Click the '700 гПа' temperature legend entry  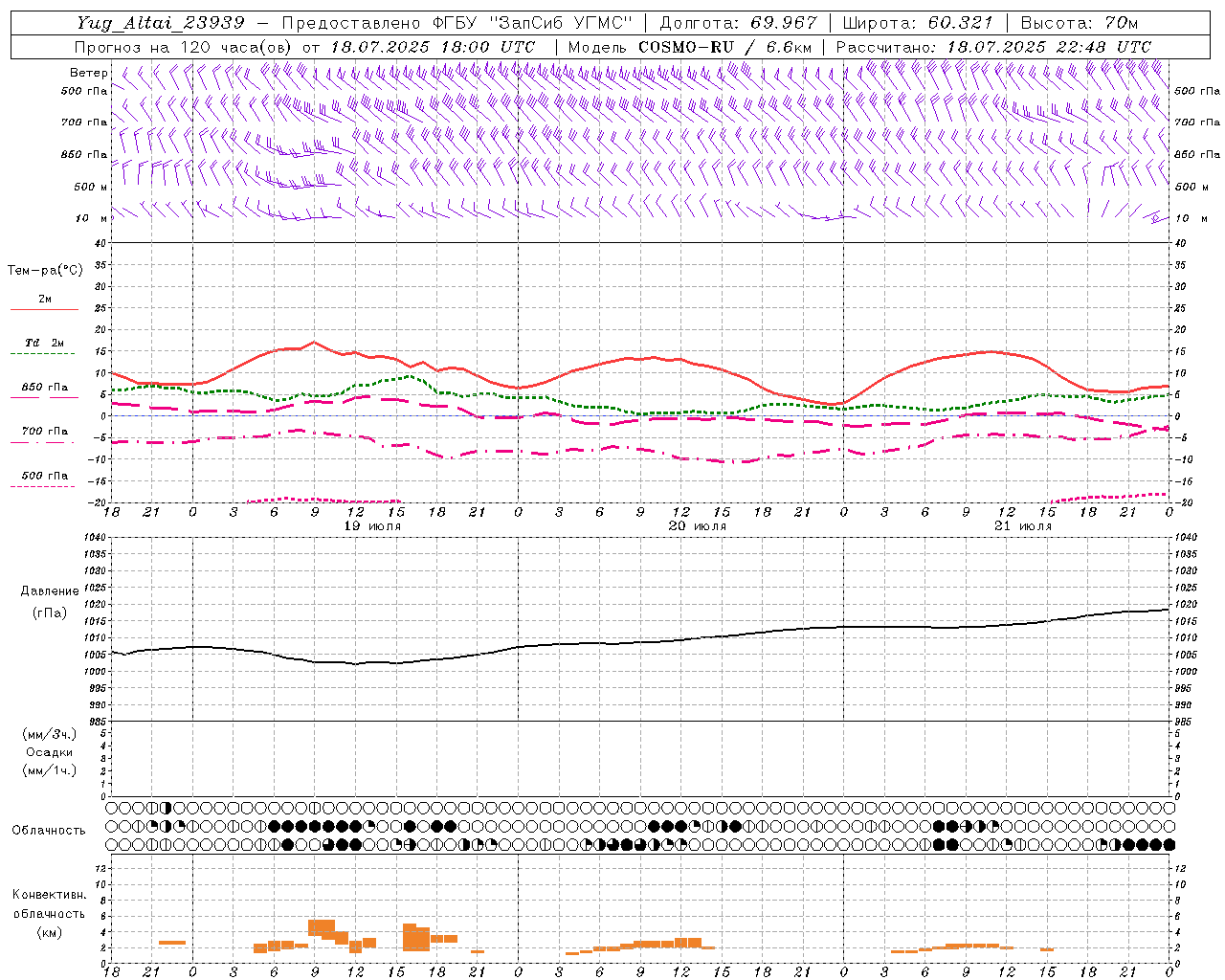(45, 432)
